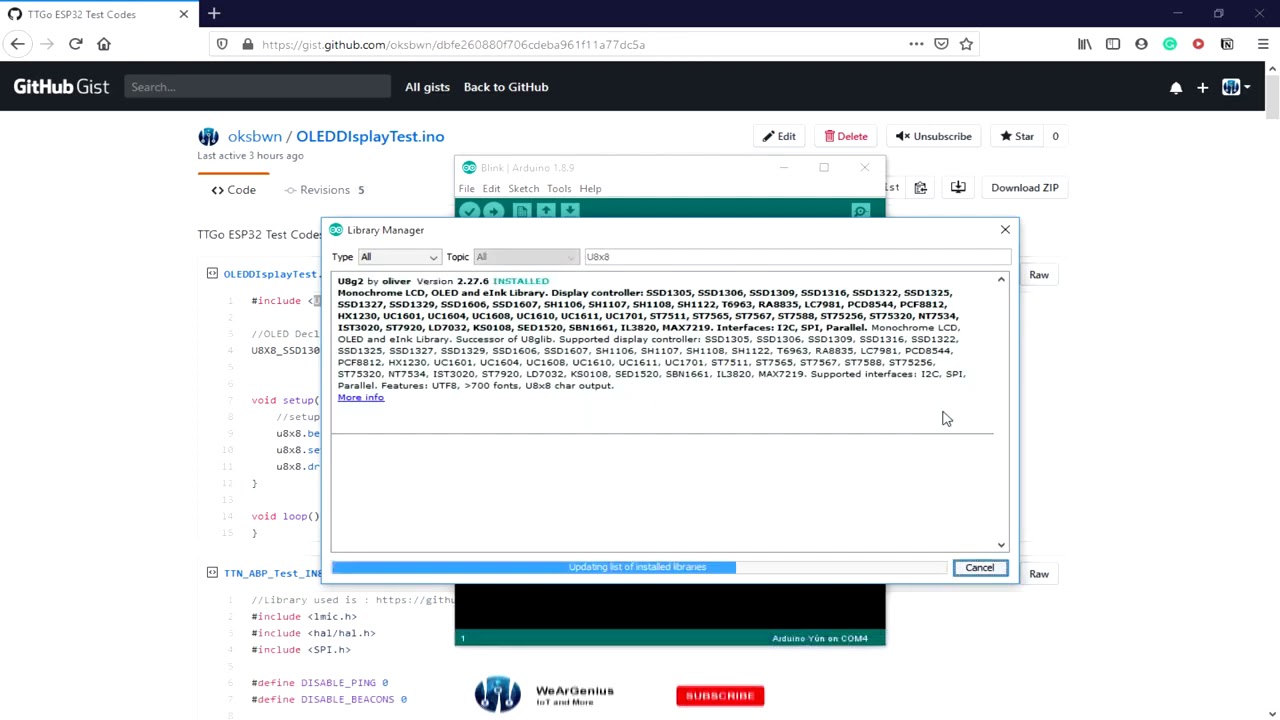This screenshot has height=720, width=1280.
Task: Open the page actions three-dot menu
Action: pos(916,44)
